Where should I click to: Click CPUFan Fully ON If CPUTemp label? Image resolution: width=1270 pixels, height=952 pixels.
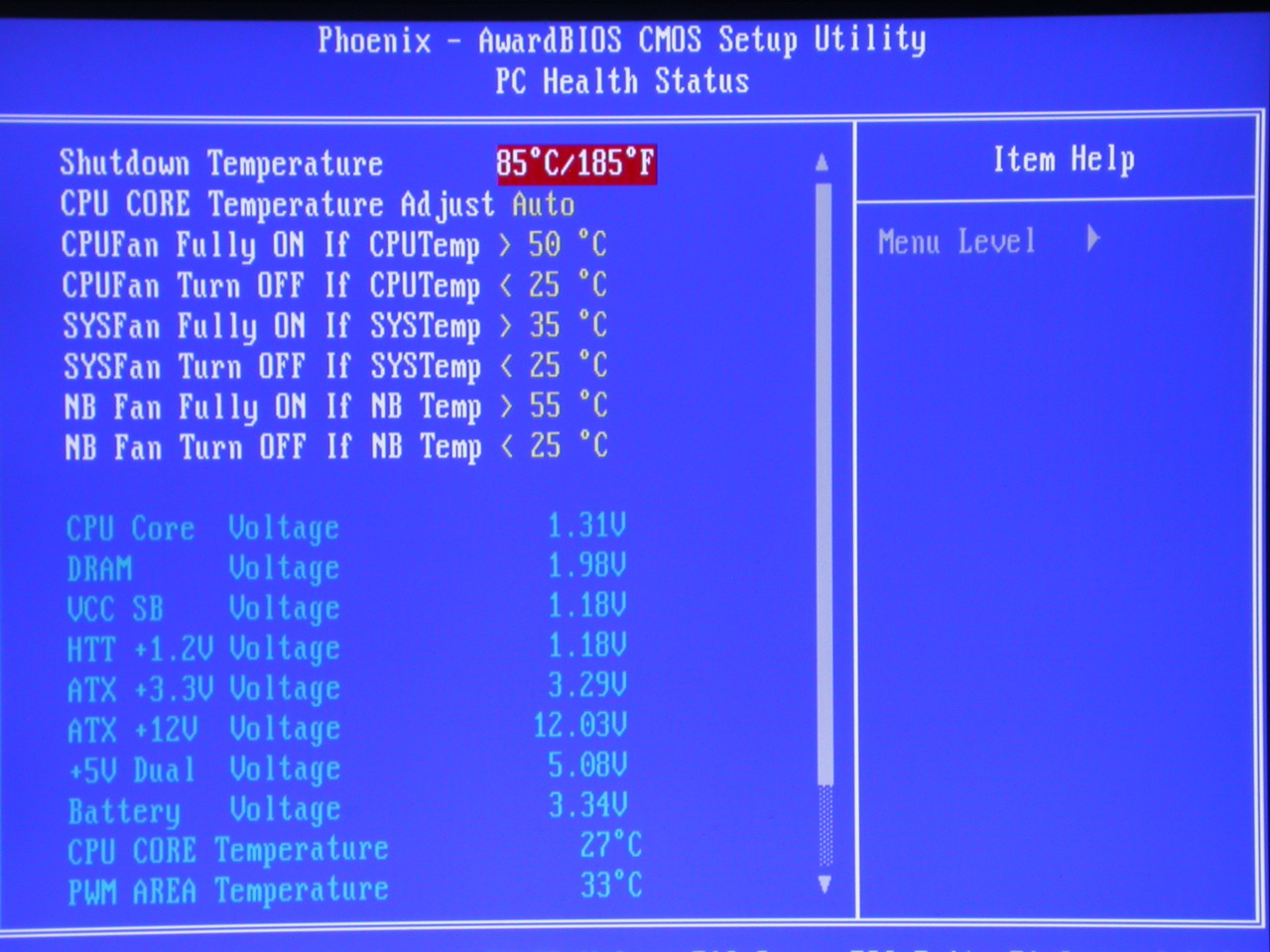[x=270, y=246]
